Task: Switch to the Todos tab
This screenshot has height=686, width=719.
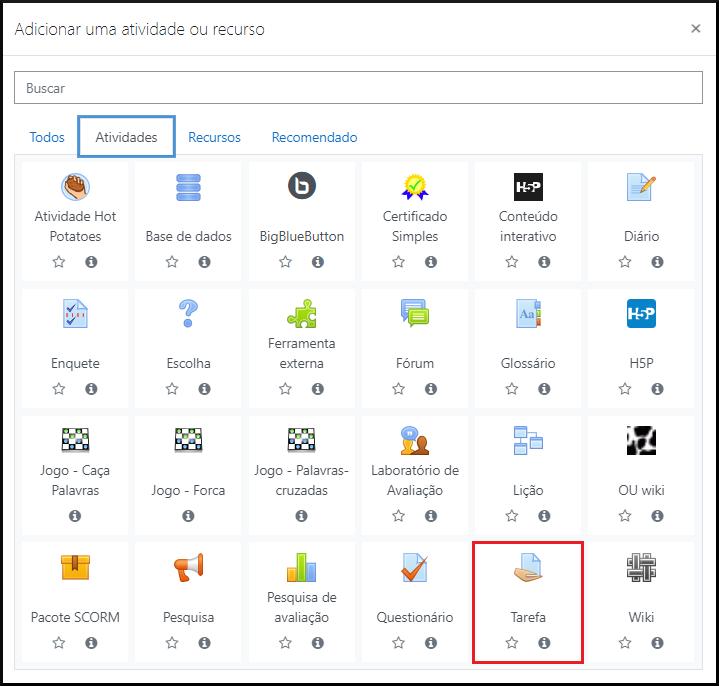Action: 47,137
